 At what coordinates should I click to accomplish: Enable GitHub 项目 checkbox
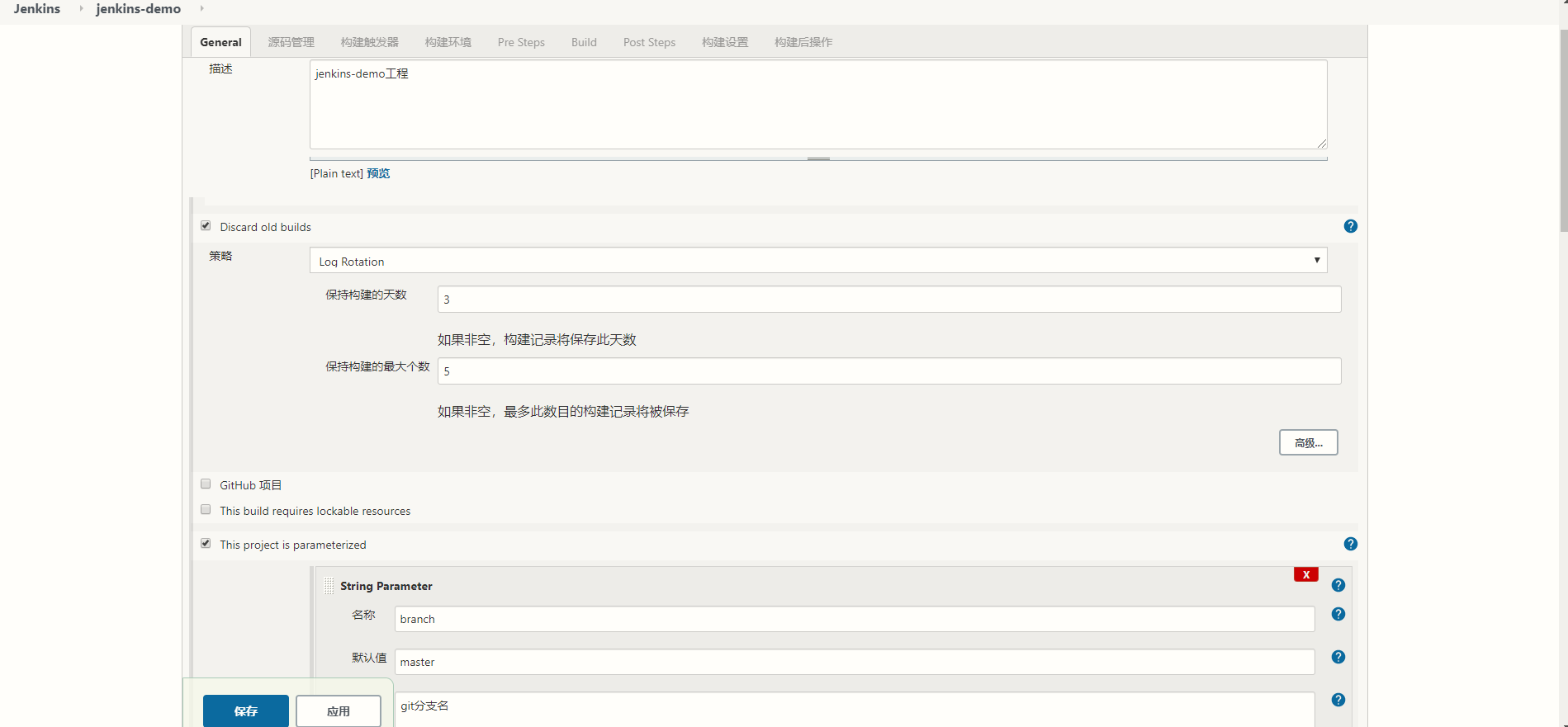click(x=206, y=484)
